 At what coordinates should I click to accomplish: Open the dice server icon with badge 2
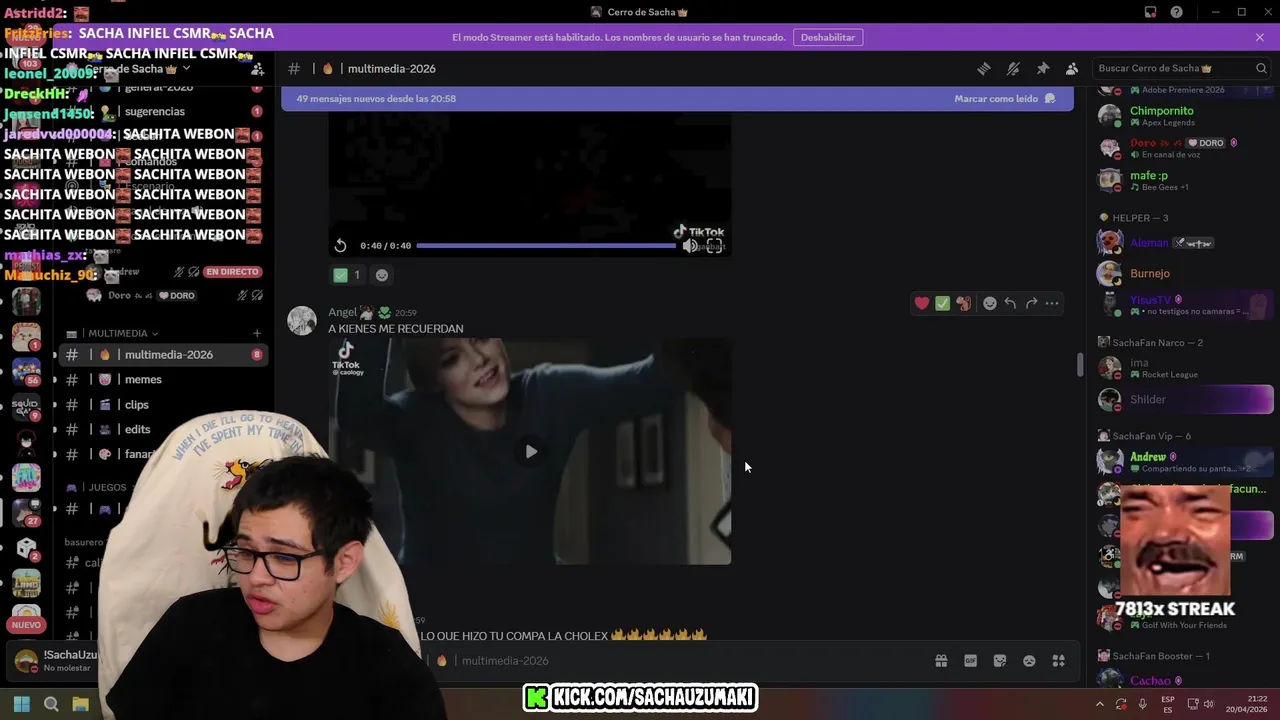coord(26,547)
